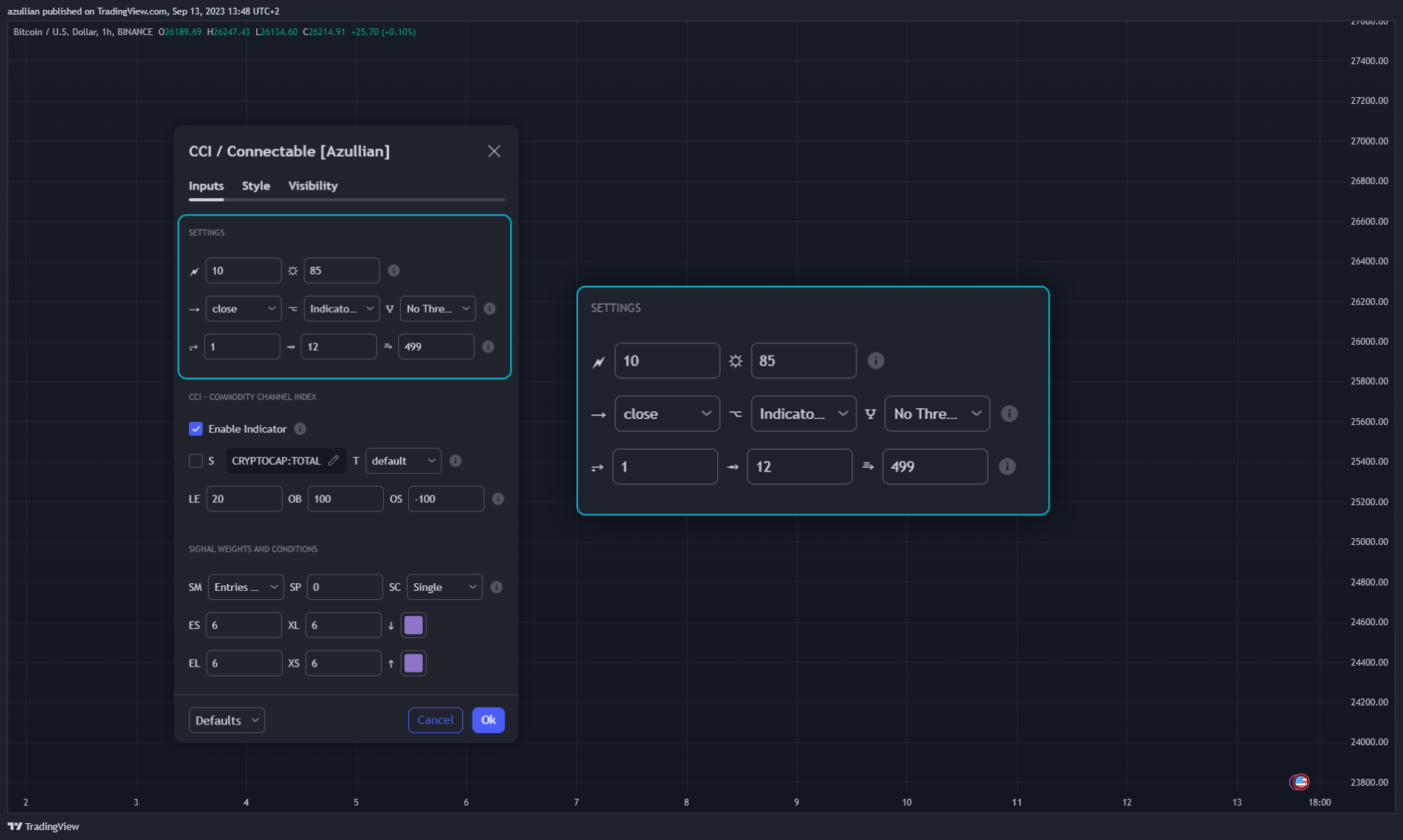The height and width of the screenshot is (840, 1403).
Task: Show info tooltip for Enable Indicator
Action: 300,429
